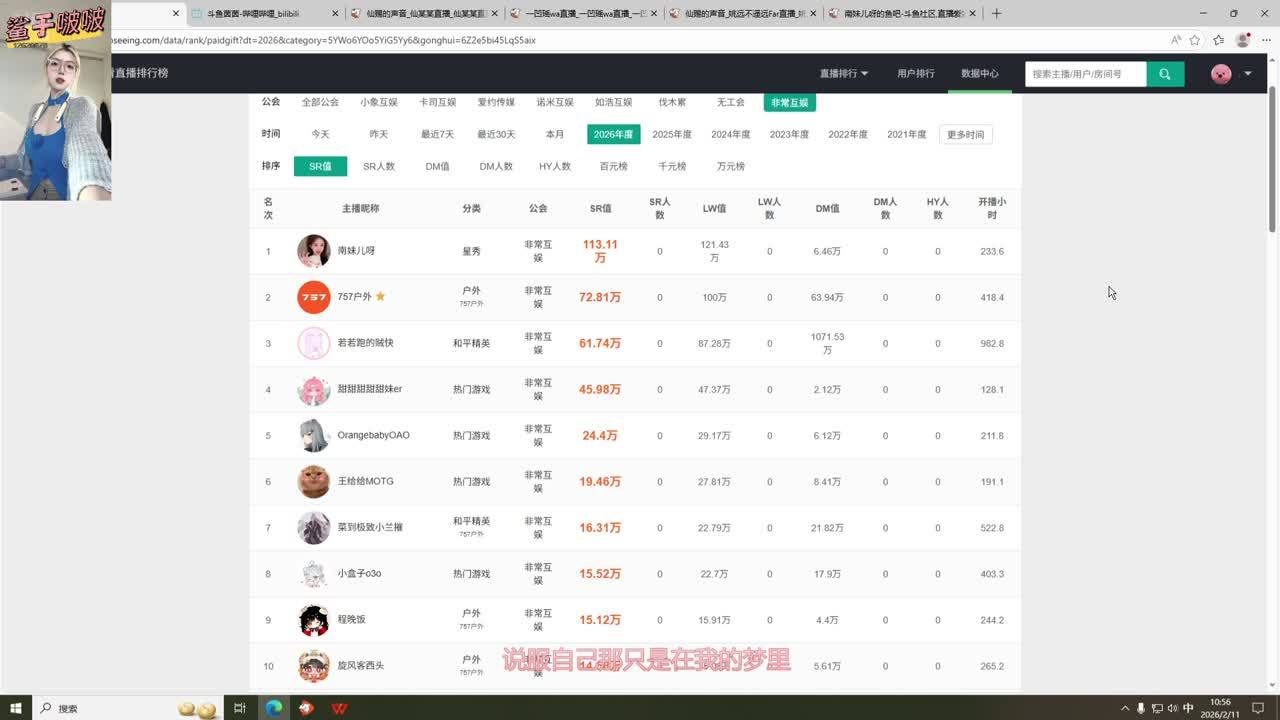Sort ranking by DM值
Image resolution: width=1280 pixels, height=720 pixels.
[437, 167]
